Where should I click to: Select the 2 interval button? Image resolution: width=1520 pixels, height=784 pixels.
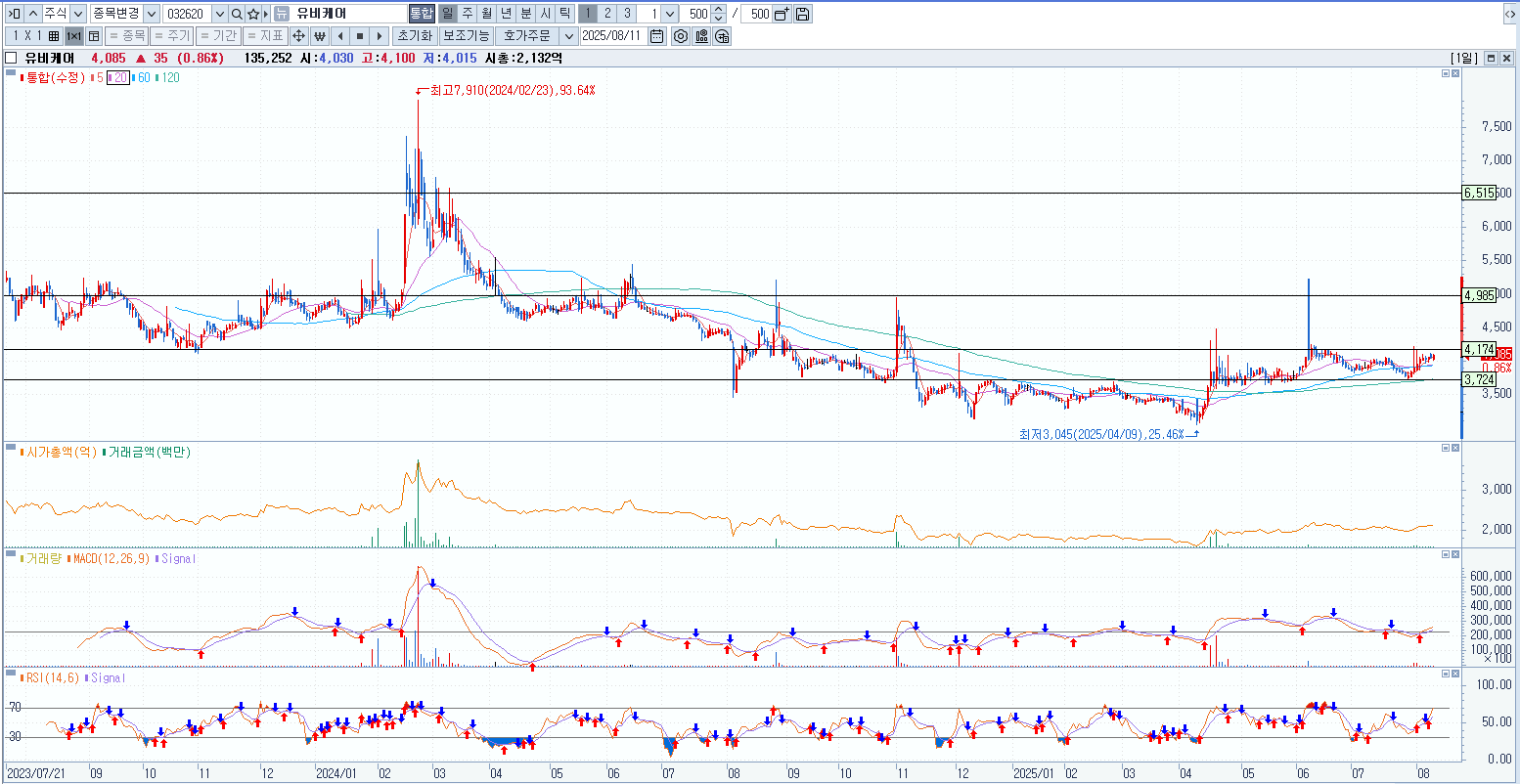click(607, 14)
